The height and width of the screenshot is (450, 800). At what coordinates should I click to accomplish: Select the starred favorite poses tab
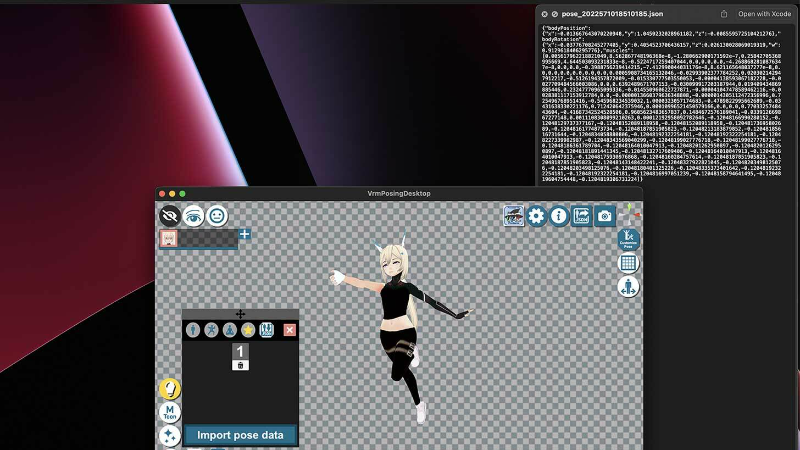247,329
